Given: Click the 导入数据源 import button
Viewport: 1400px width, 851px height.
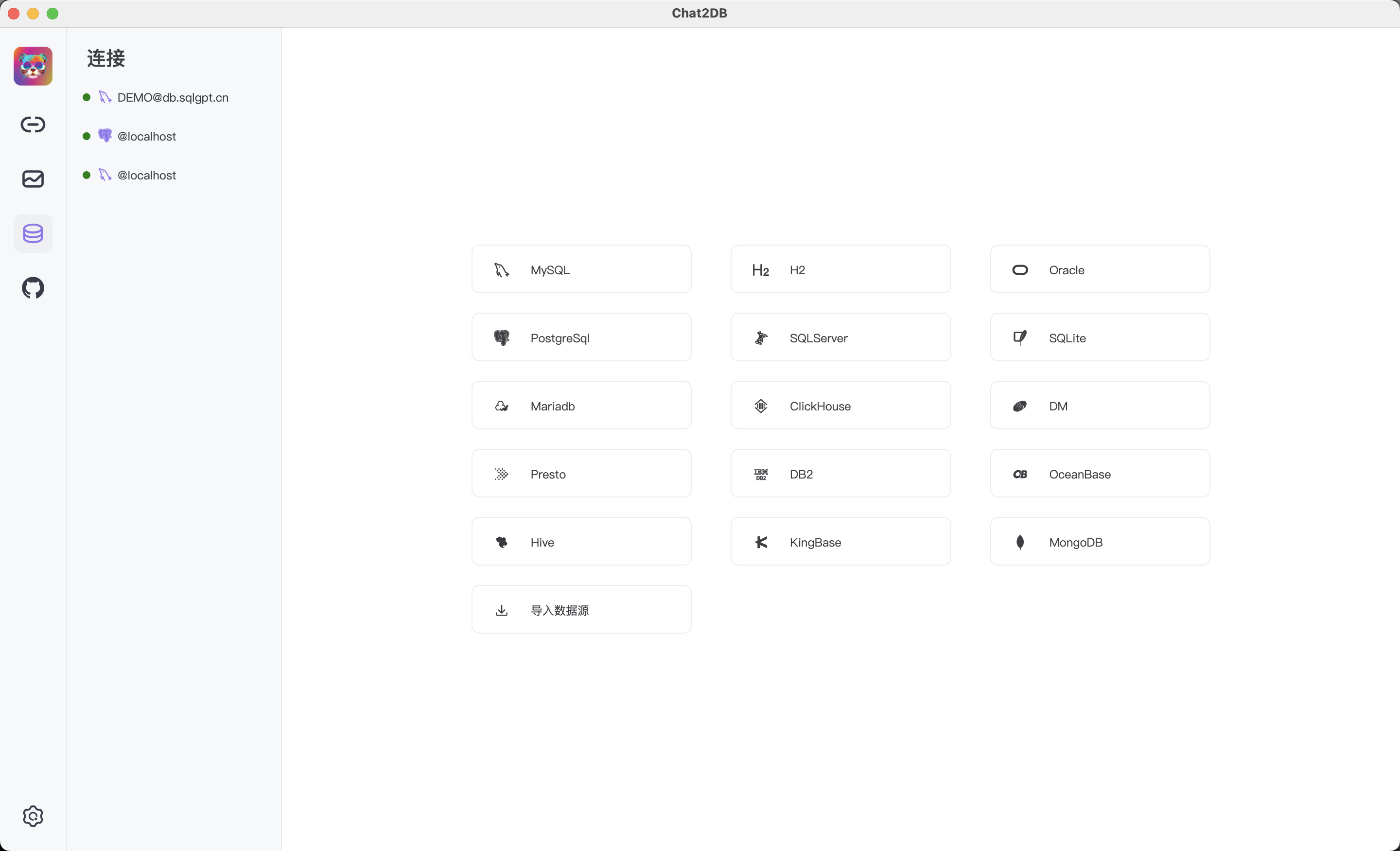Looking at the screenshot, I should [x=581, y=610].
